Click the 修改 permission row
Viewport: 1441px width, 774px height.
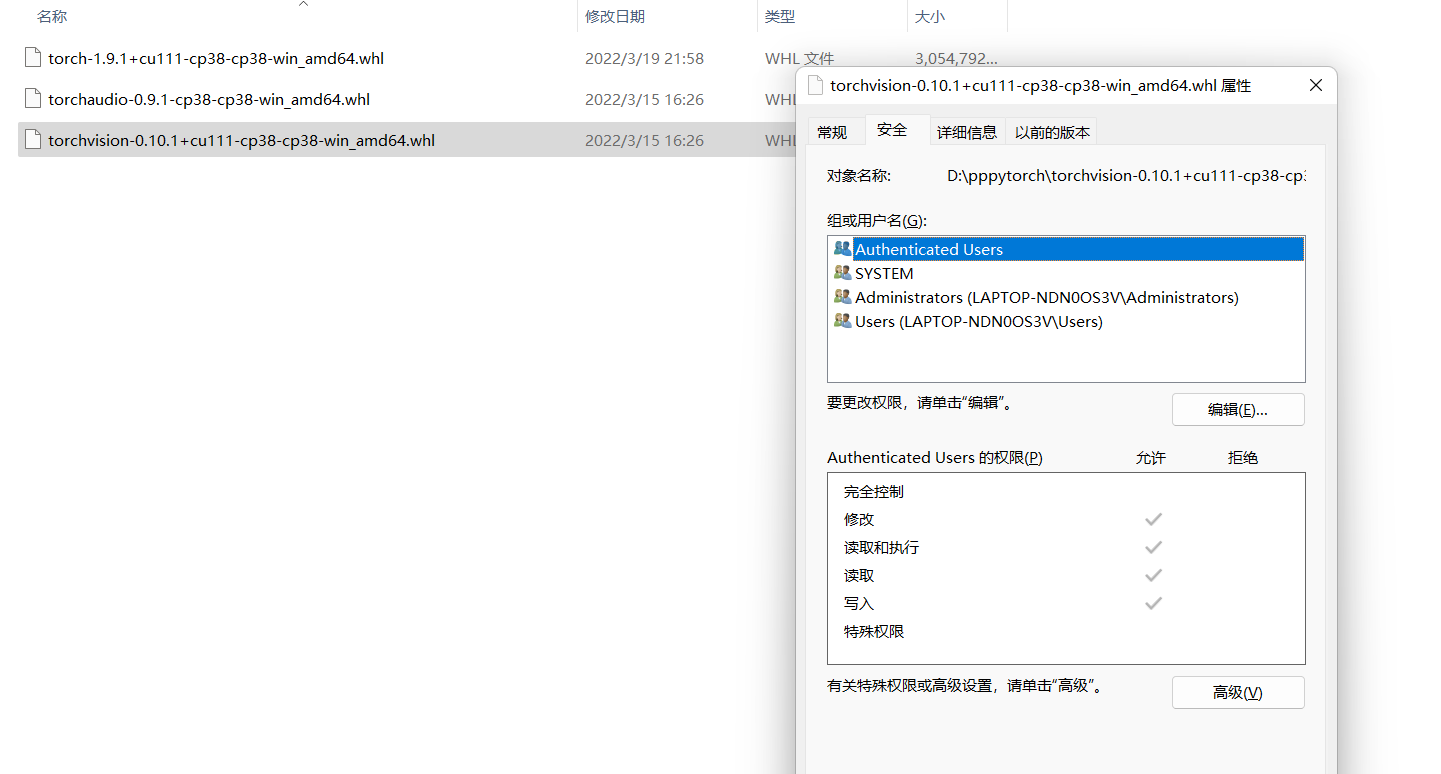click(x=1066, y=520)
